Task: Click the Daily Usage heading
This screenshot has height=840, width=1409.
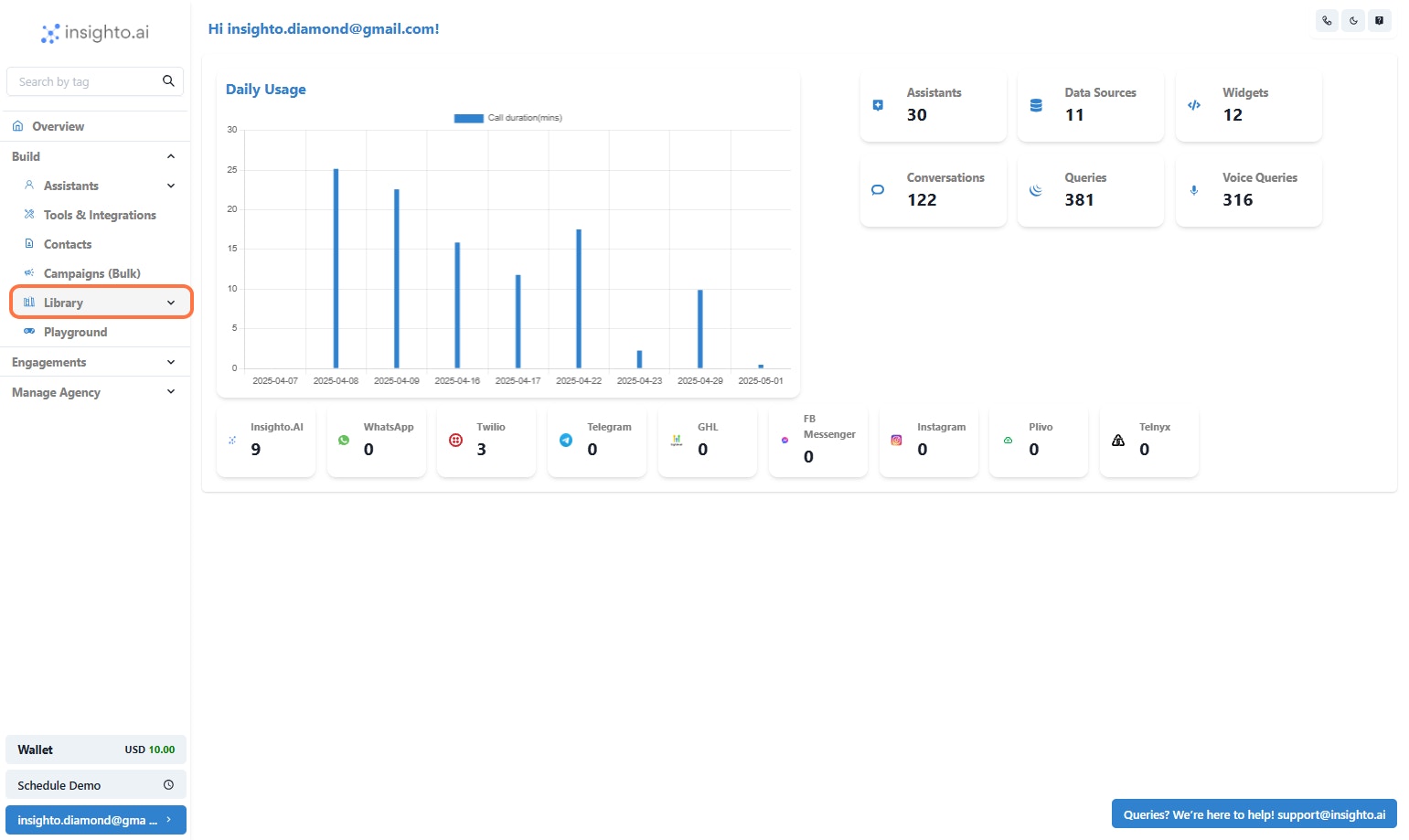Action: (x=266, y=90)
